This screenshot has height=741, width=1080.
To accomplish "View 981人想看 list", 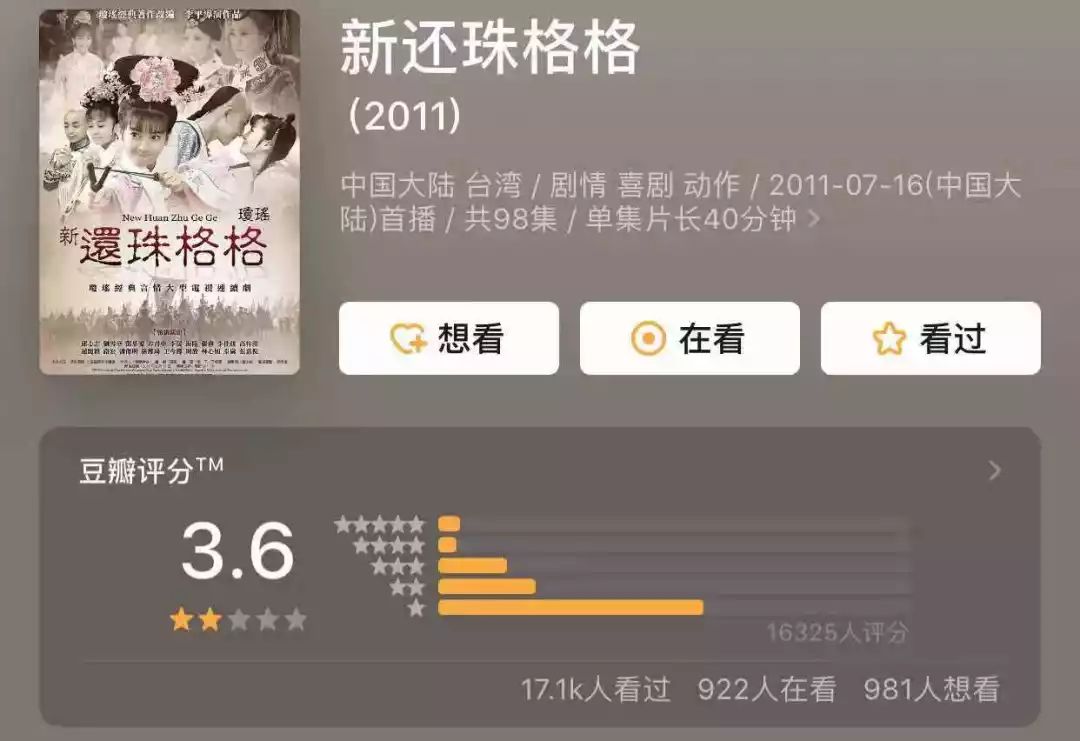I will click(931, 689).
